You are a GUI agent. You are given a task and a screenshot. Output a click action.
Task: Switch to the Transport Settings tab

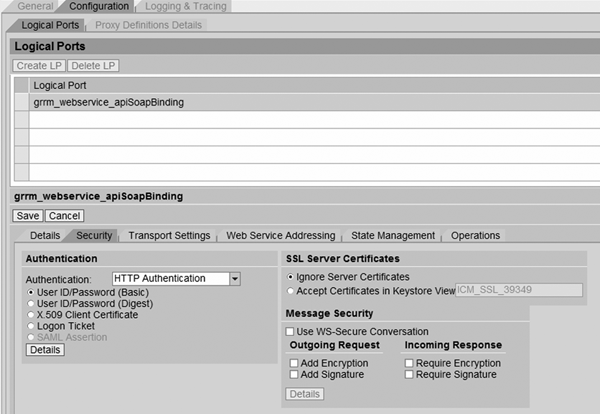[169, 236]
